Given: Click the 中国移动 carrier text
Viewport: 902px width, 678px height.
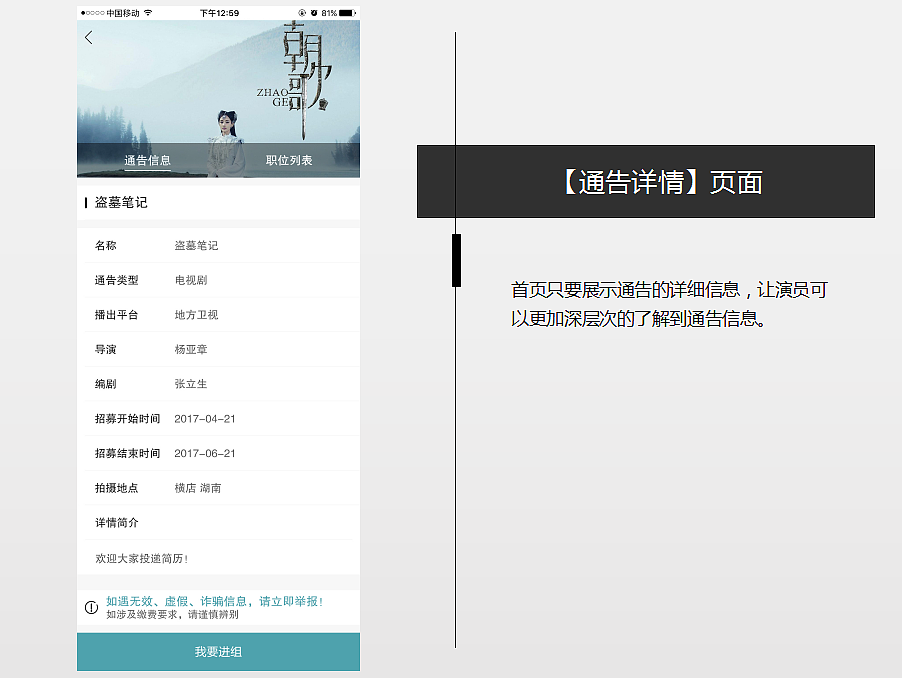Looking at the screenshot, I should coord(123,13).
